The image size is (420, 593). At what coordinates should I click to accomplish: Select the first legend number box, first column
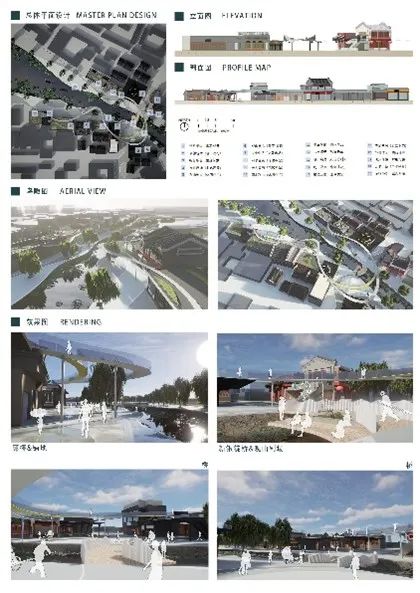click(x=183, y=146)
